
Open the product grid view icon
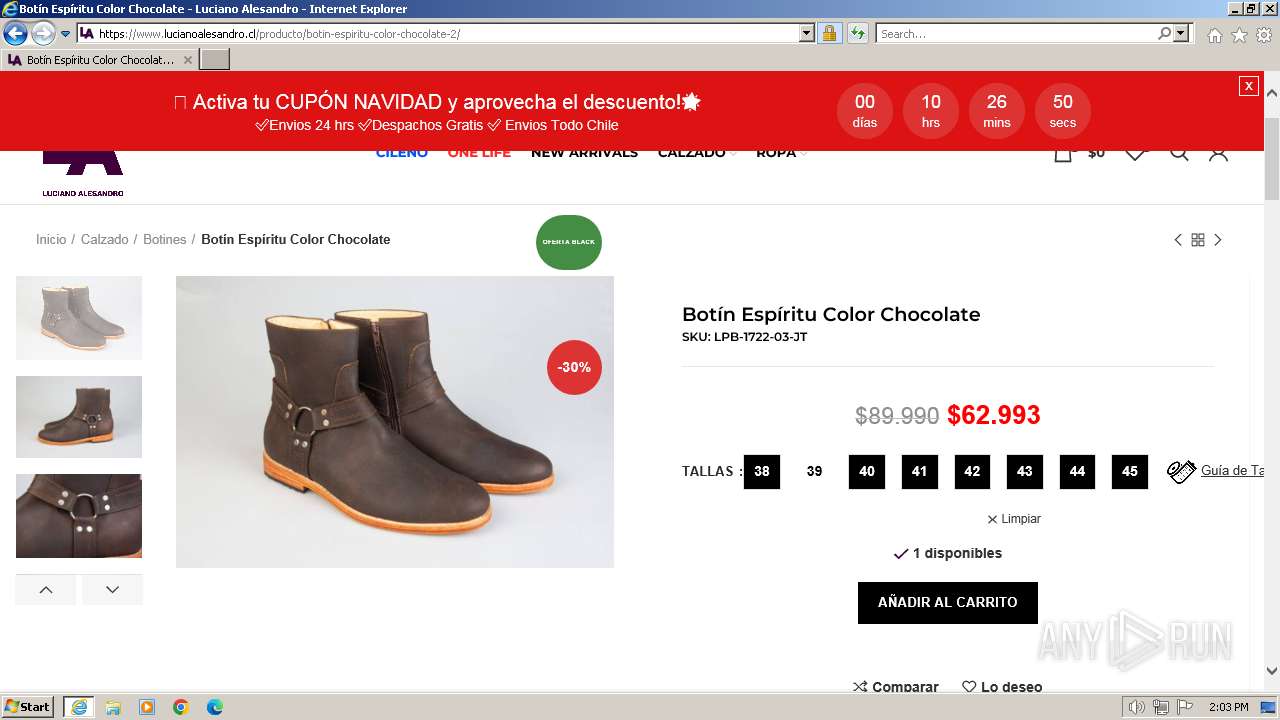(1197, 240)
